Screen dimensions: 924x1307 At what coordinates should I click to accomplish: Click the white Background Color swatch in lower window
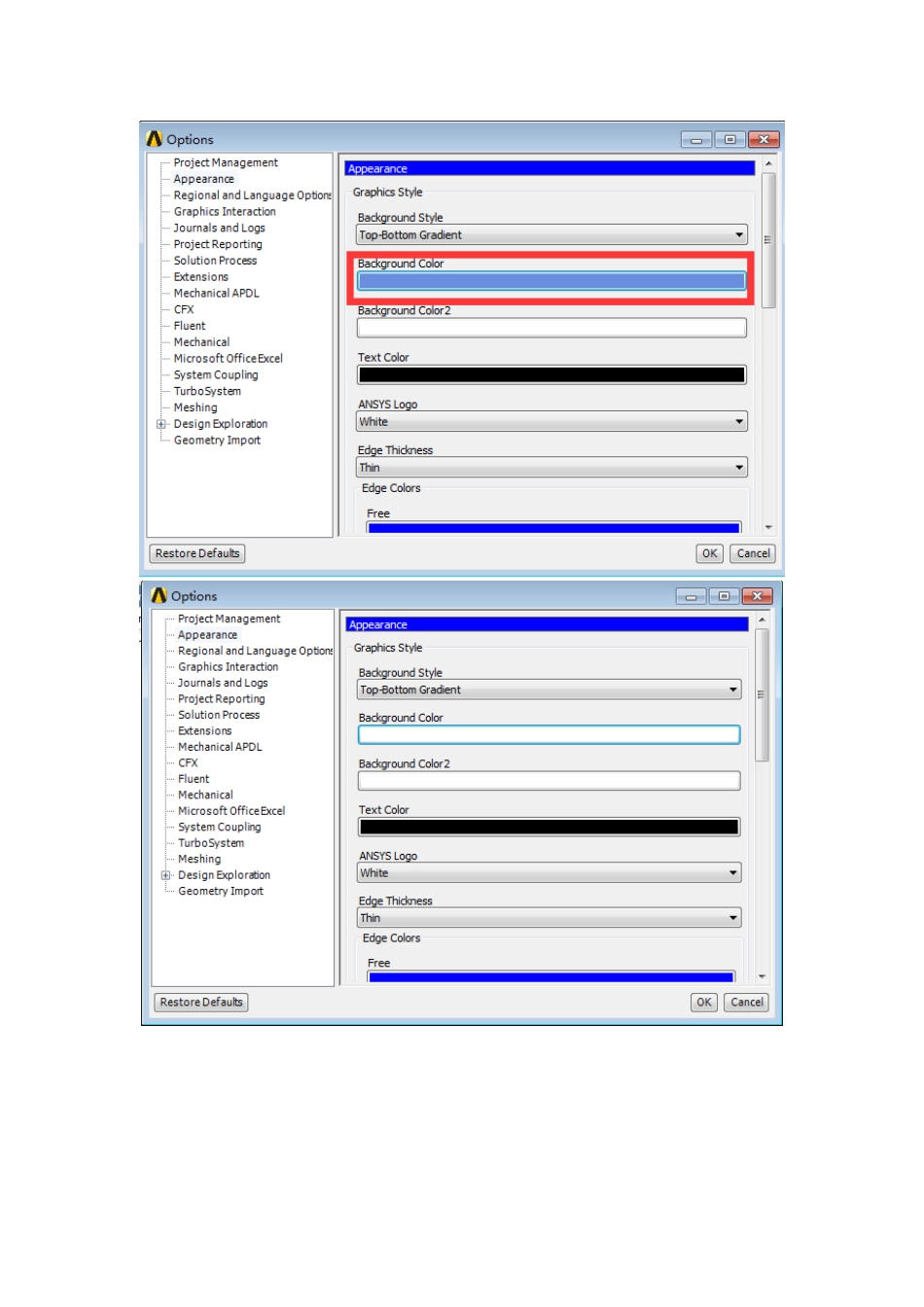pyautogui.click(x=550, y=735)
